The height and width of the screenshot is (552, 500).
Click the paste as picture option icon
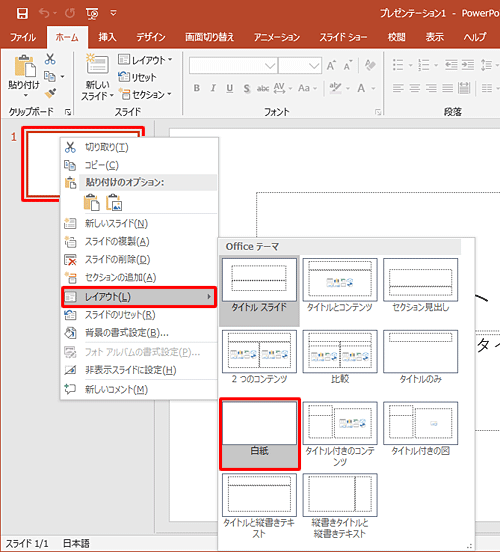pyautogui.click(x=114, y=202)
